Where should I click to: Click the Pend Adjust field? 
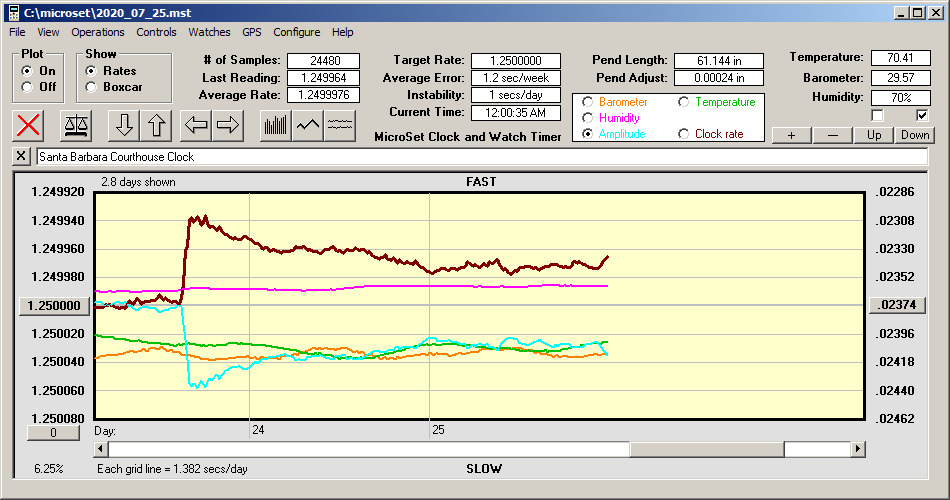pos(719,78)
